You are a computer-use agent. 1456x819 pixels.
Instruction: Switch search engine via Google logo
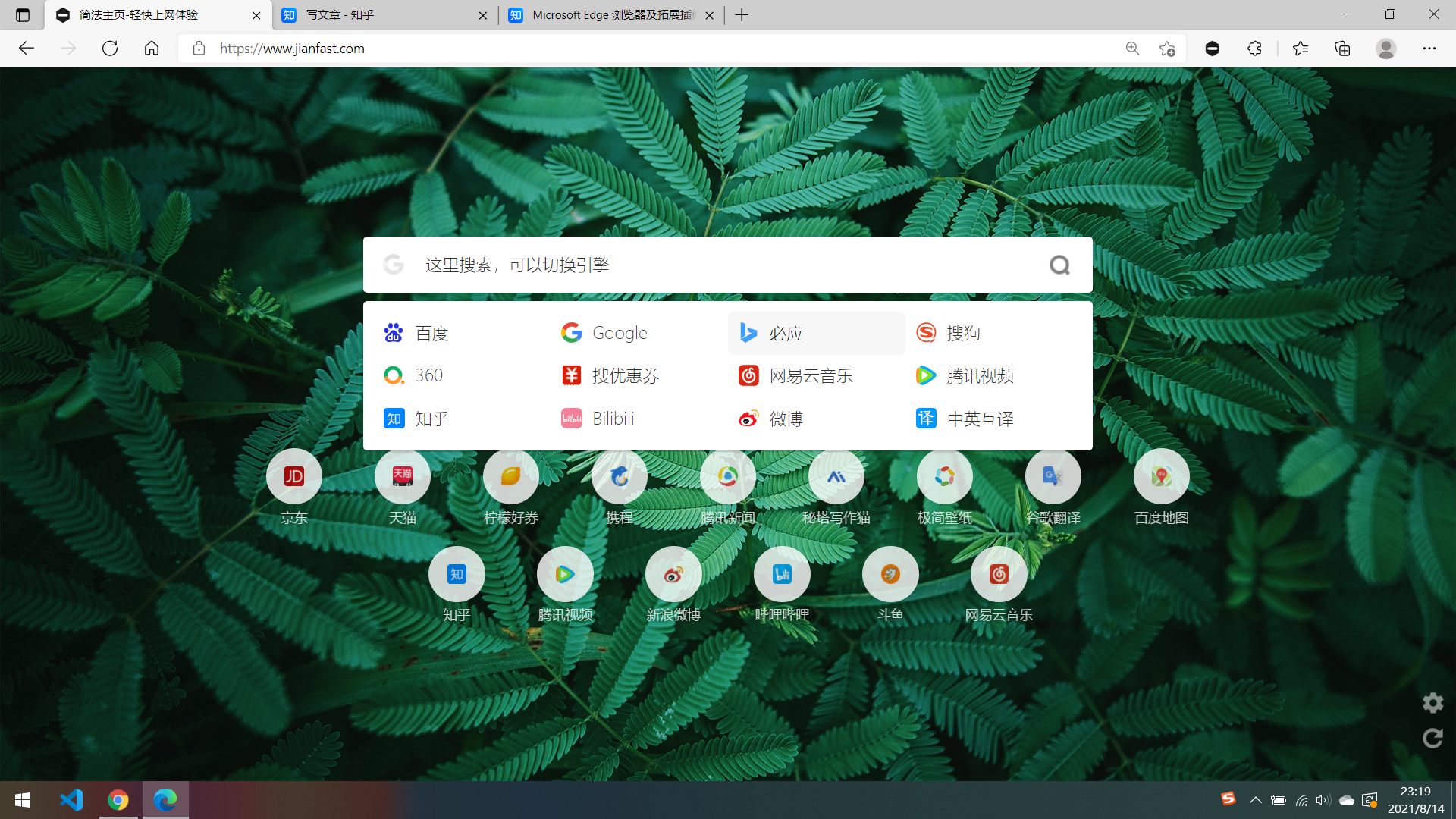coord(394,265)
